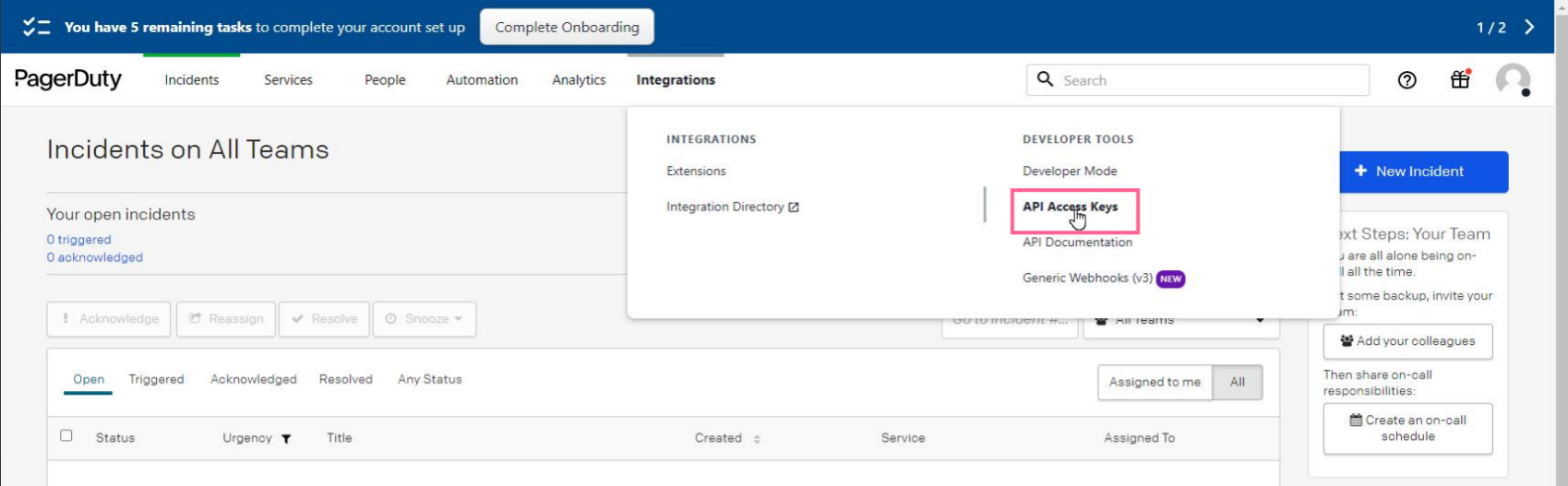Switch to the Triggered tab
The image size is (1568, 486).
pyautogui.click(x=156, y=379)
